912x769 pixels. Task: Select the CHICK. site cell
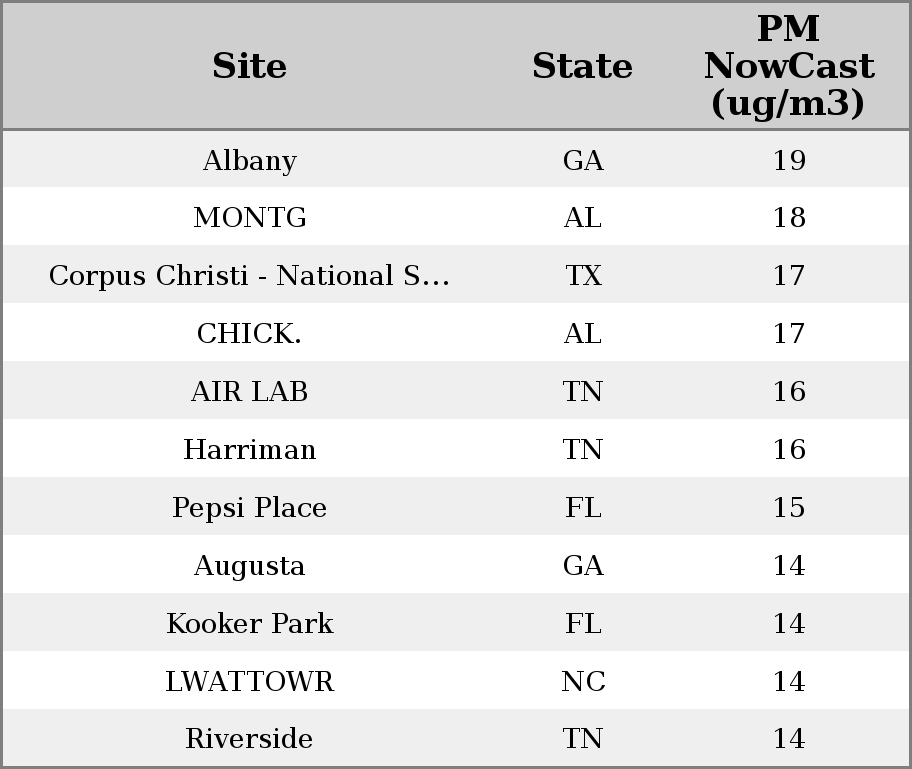[249, 334]
